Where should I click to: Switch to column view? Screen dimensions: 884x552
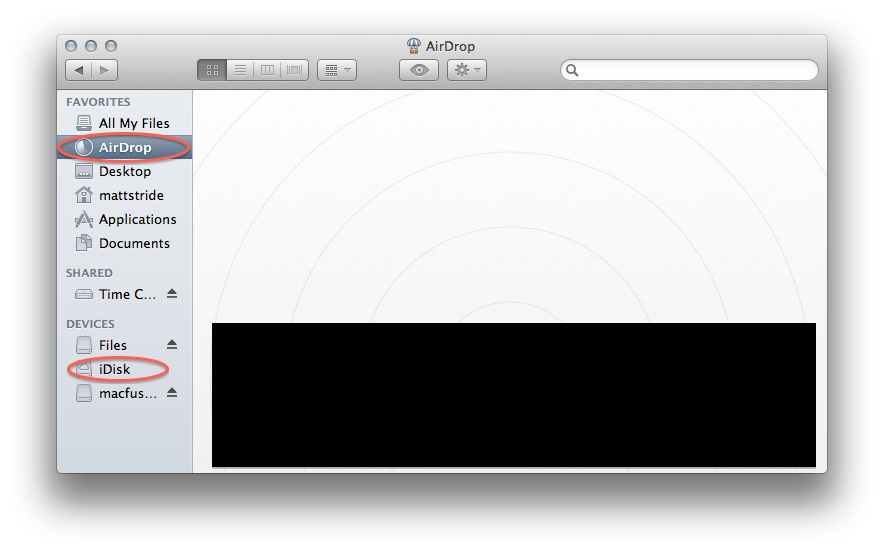pyautogui.click(x=267, y=70)
